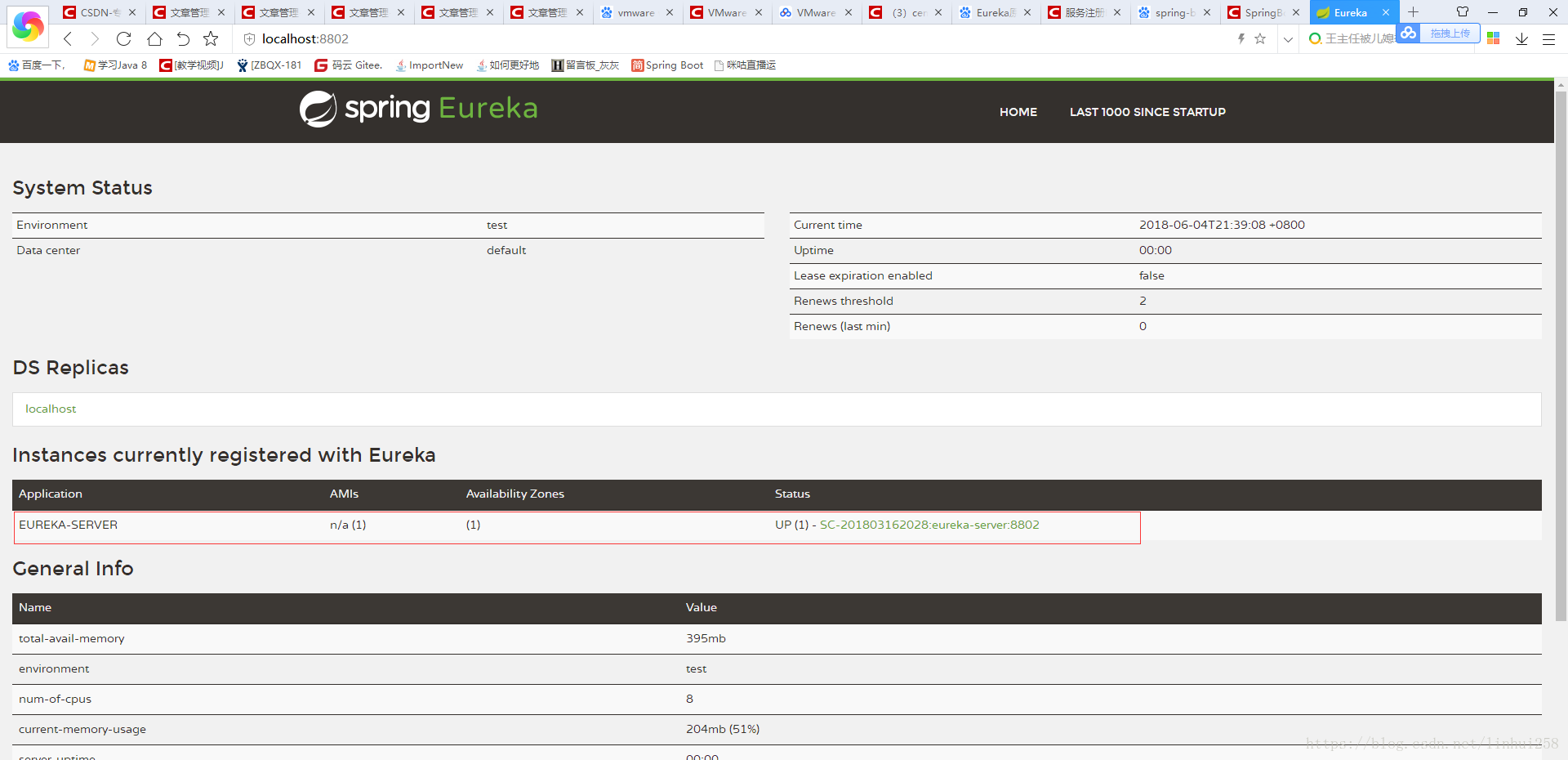
Task: Close the CSDN tab
Action: (x=132, y=12)
